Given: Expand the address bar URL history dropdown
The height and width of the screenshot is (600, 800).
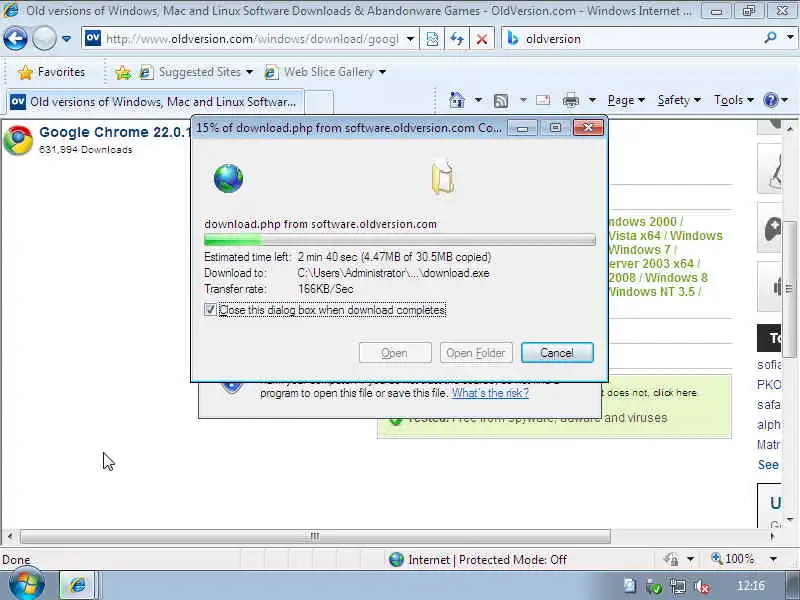Looking at the screenshot, I should pos(410,39).
